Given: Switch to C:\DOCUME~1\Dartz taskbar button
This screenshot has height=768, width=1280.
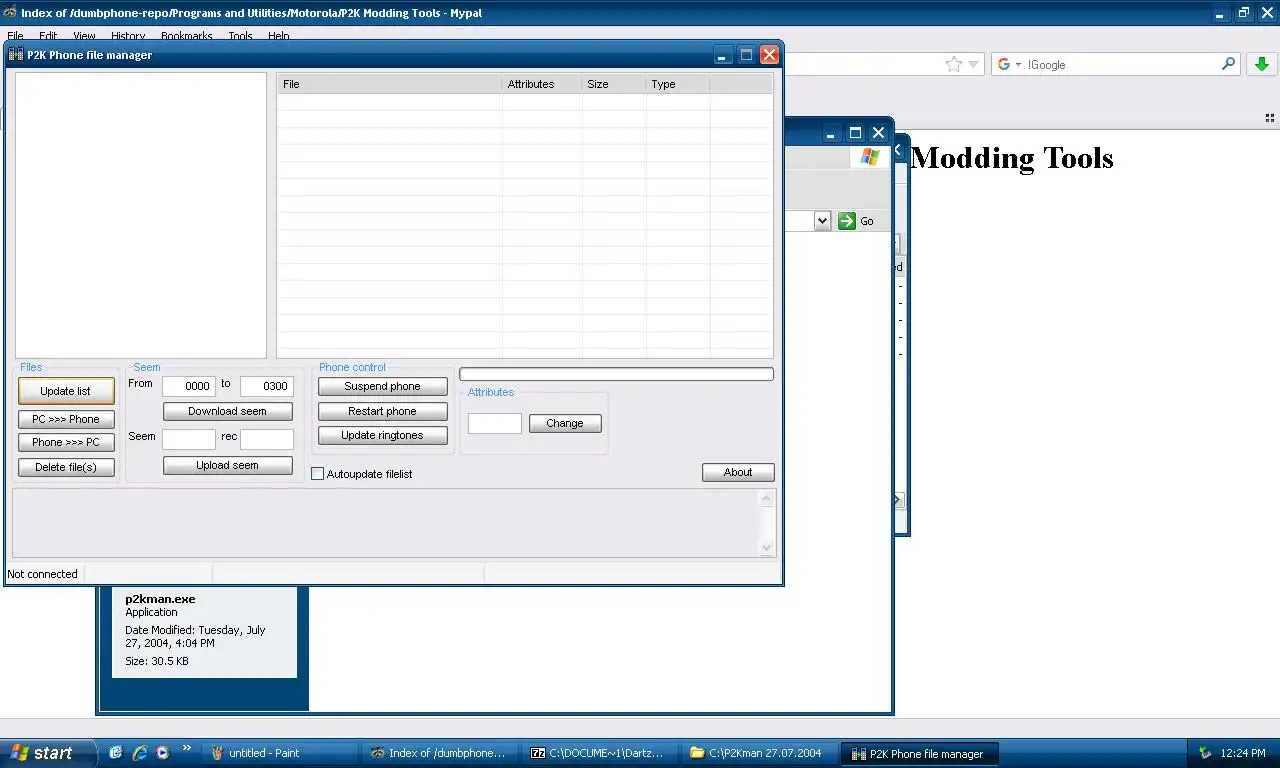Looking at the screenshot, I should pos(599,753).
